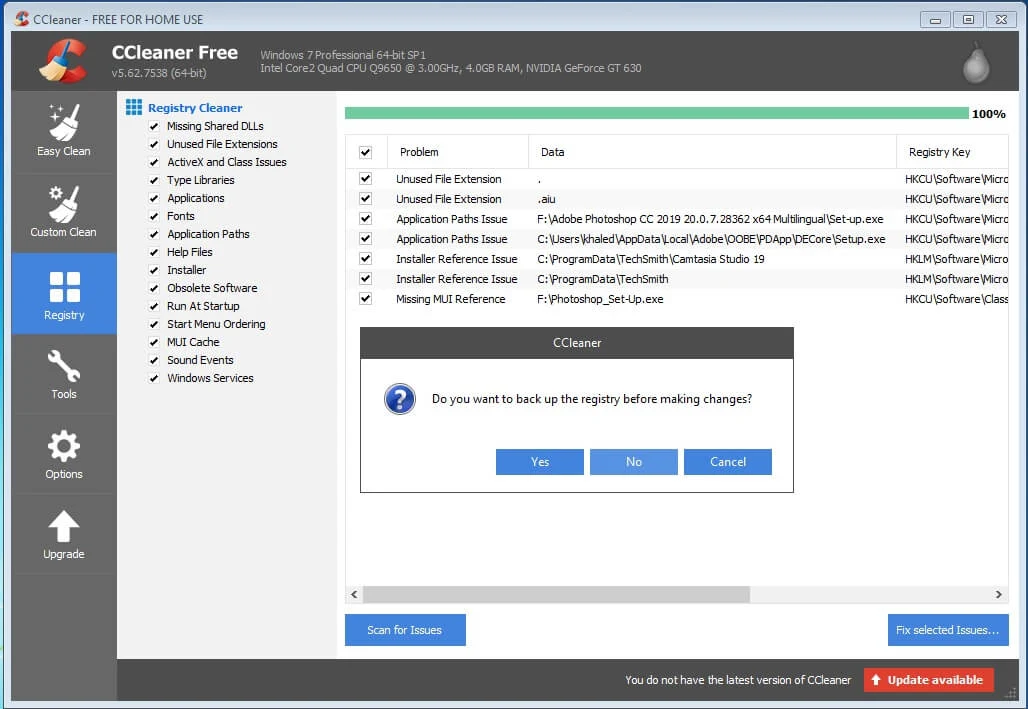Open the Easy Clean section
Viewport: 1028px width, 709px height.
[64, 131]
